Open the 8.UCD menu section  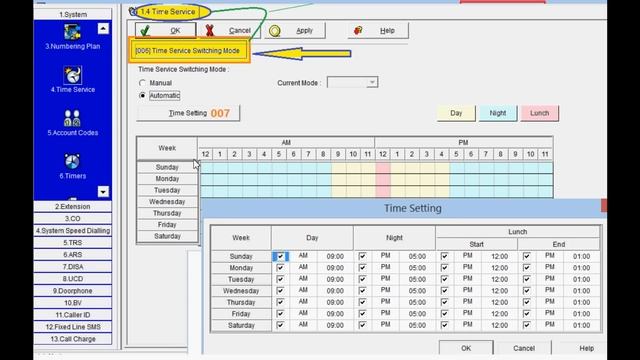click(x=73, y=279)
